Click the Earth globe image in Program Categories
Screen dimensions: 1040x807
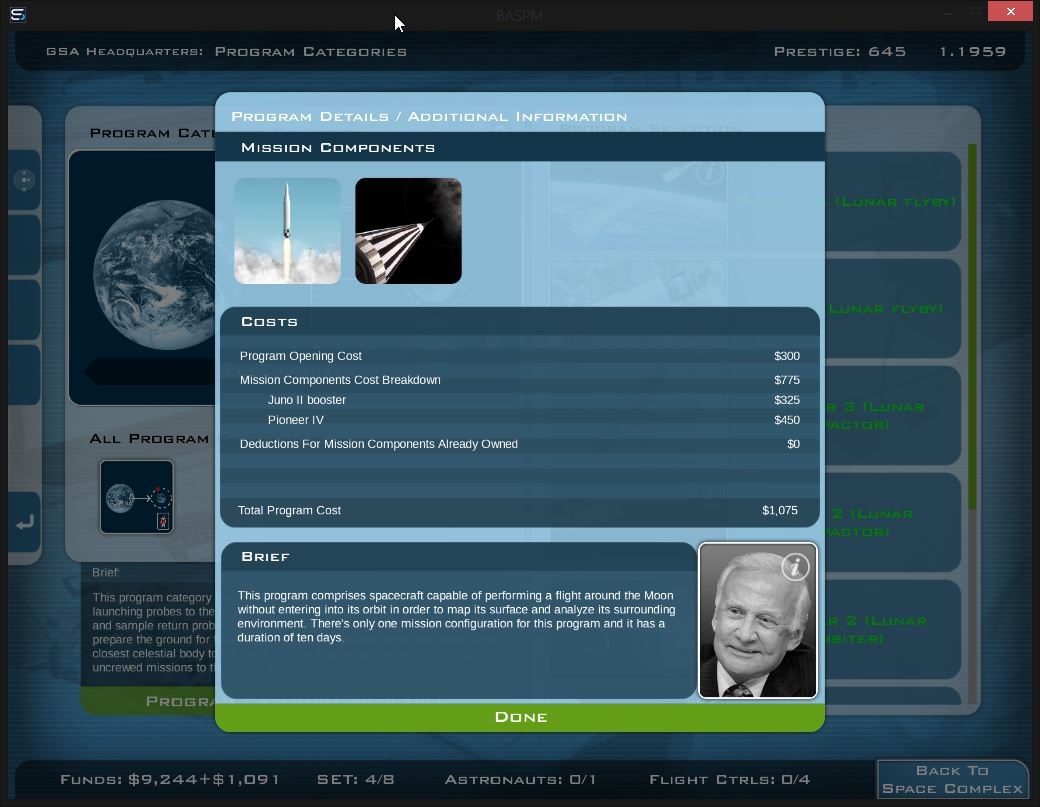[156, 275]
